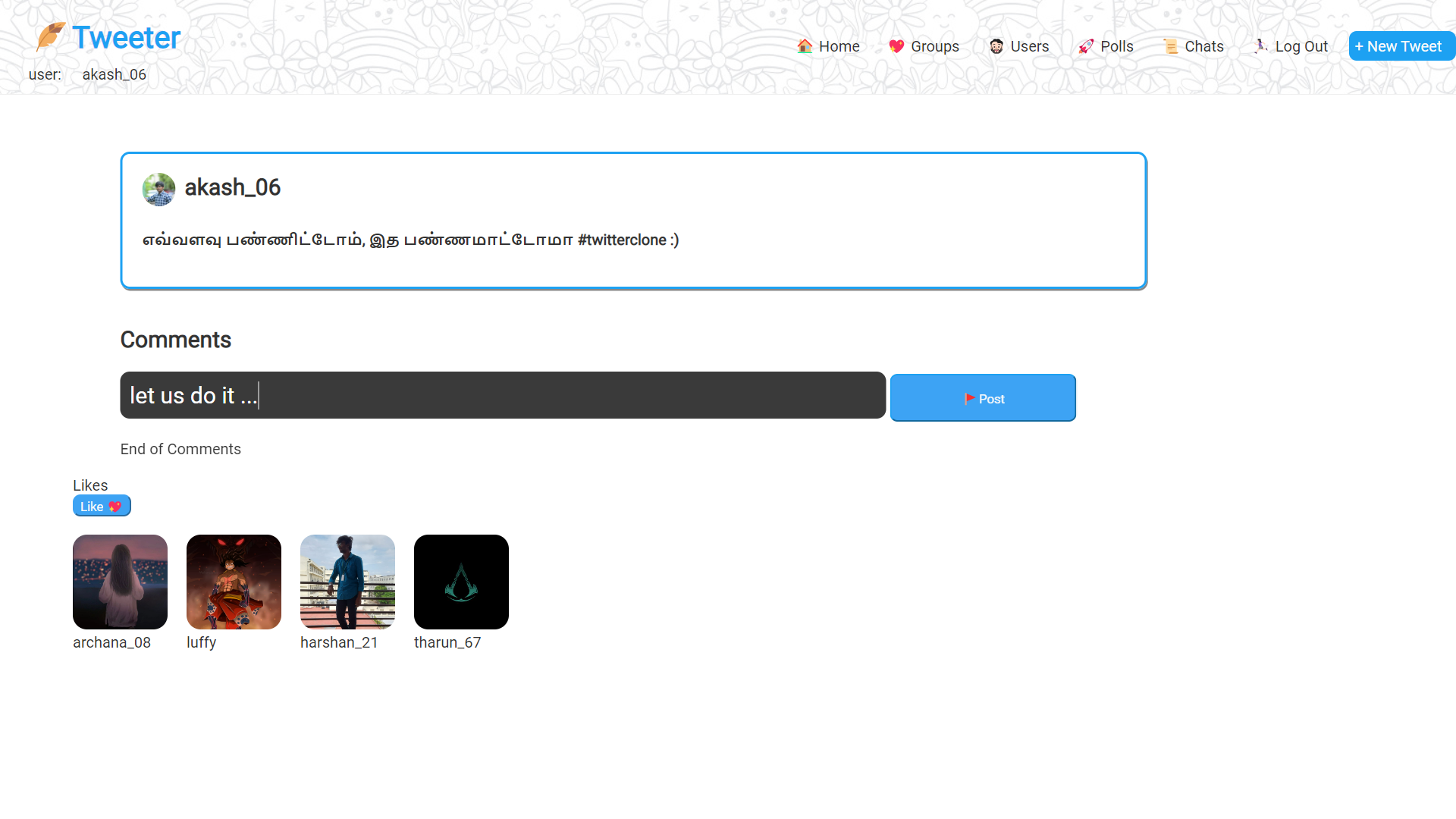Open the Users page link

[1029, 46]
